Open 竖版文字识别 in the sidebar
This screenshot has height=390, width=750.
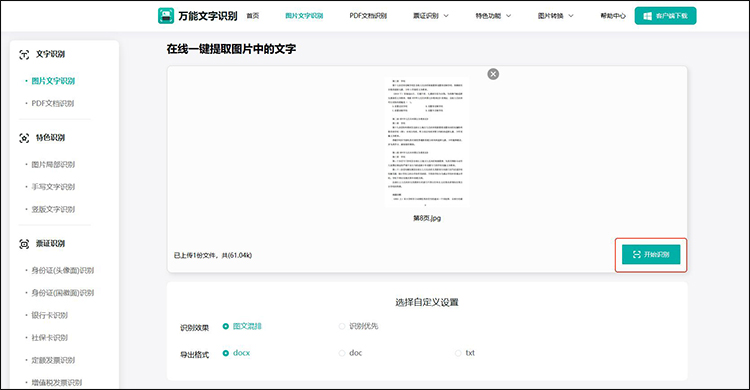pos(53,210)
